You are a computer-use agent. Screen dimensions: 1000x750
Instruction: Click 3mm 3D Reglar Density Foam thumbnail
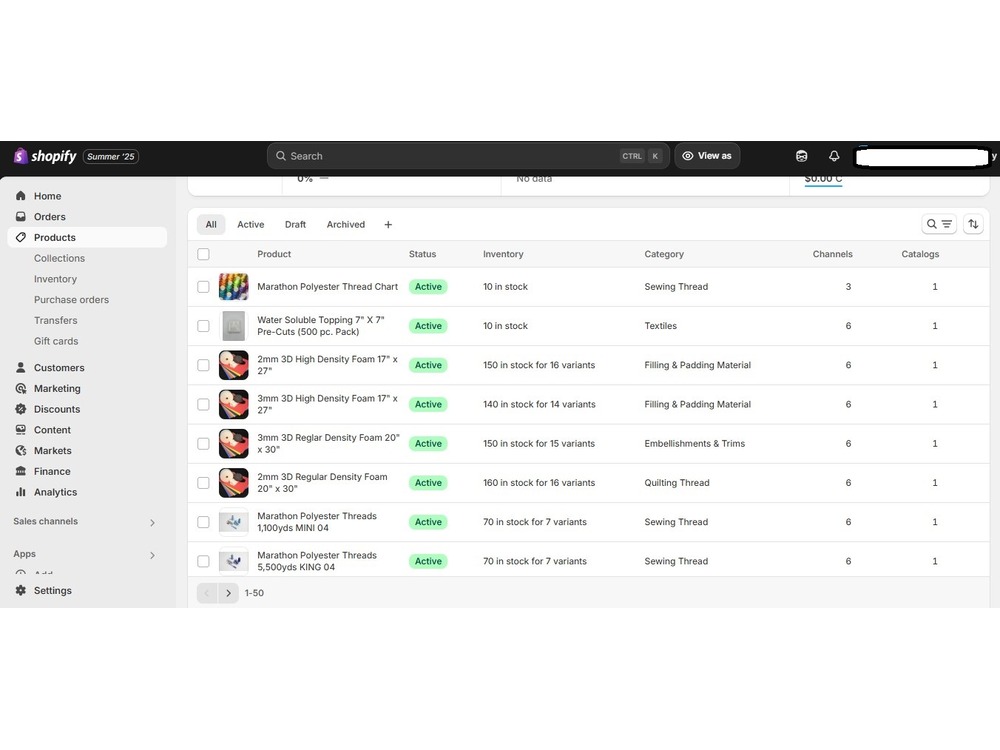tap(233, 444)
